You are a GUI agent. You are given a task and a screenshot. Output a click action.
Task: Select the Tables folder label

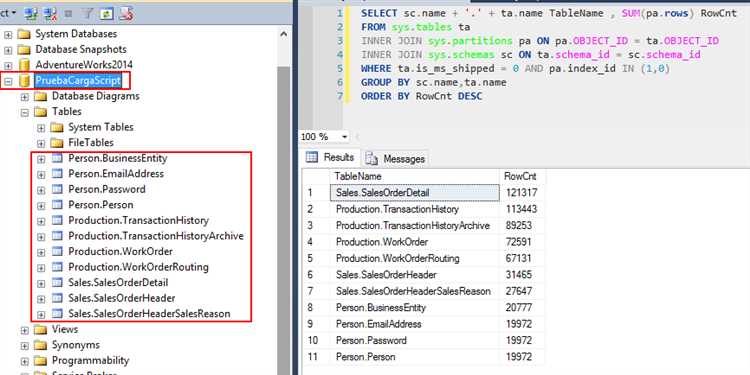[x=66, y=111]
